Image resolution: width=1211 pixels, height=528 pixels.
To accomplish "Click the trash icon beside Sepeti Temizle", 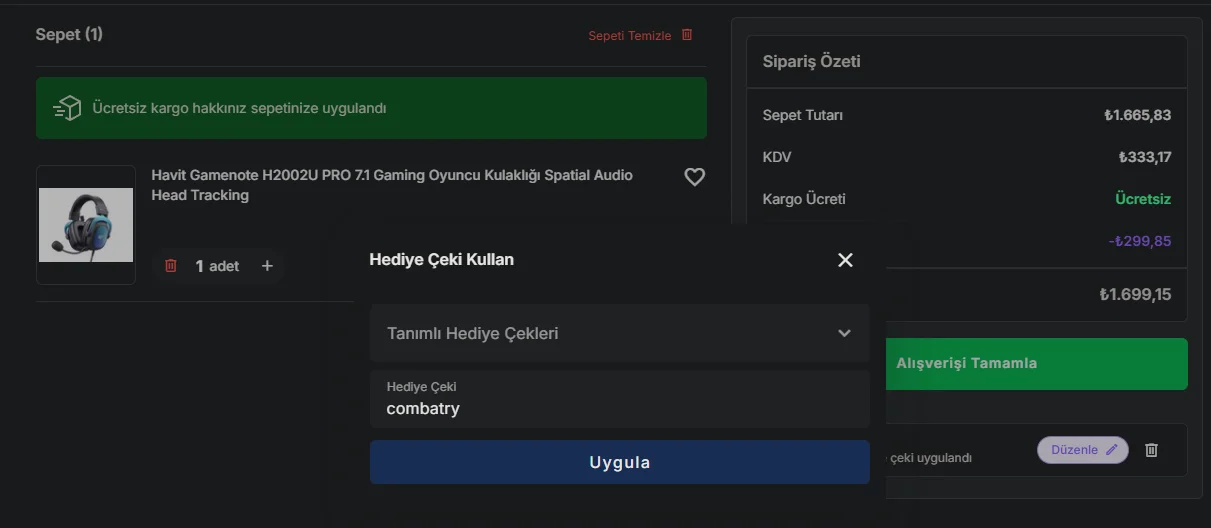I will point(687,35).
